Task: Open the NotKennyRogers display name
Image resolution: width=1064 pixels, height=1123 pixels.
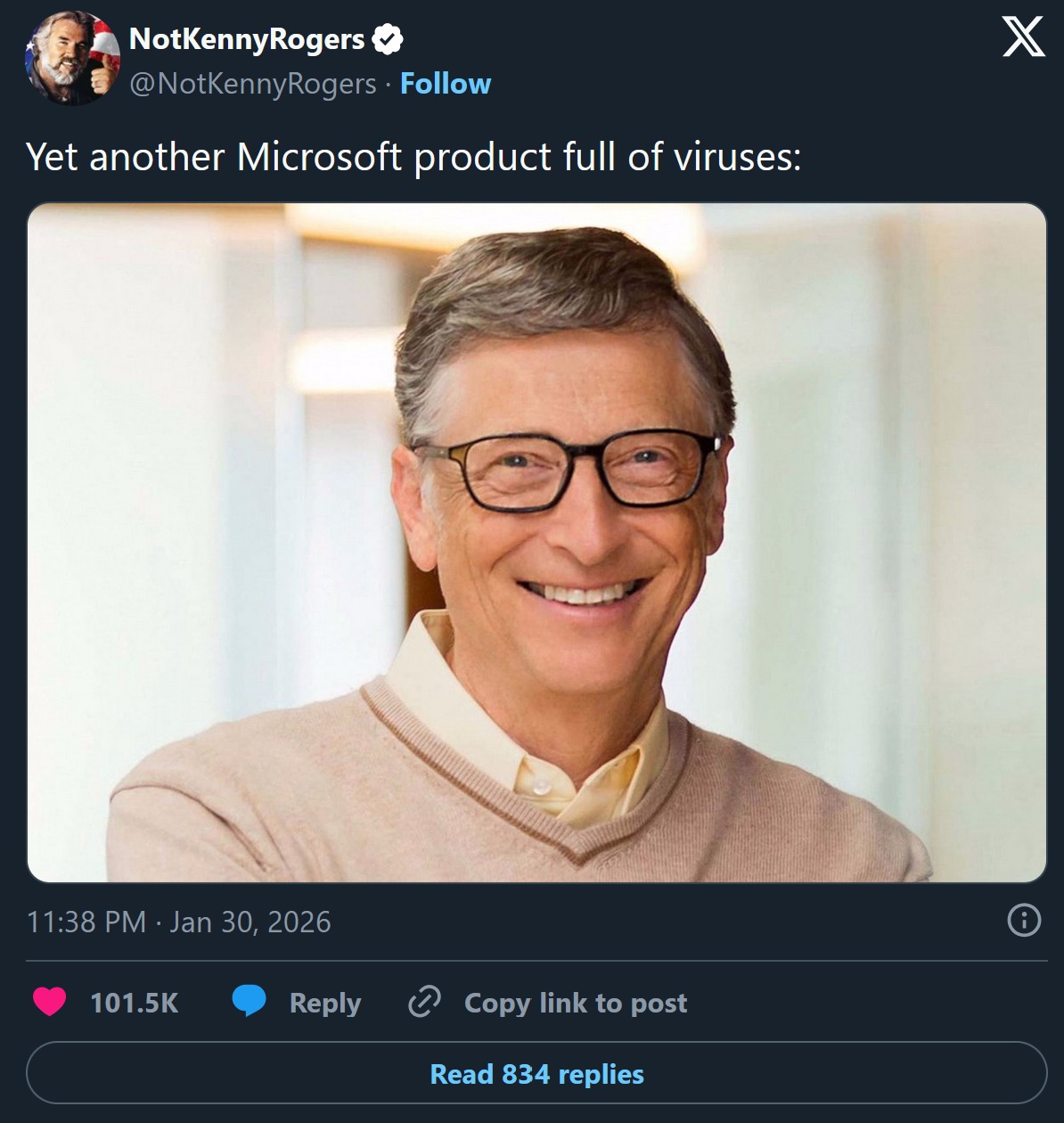Action: click(247, 39)
